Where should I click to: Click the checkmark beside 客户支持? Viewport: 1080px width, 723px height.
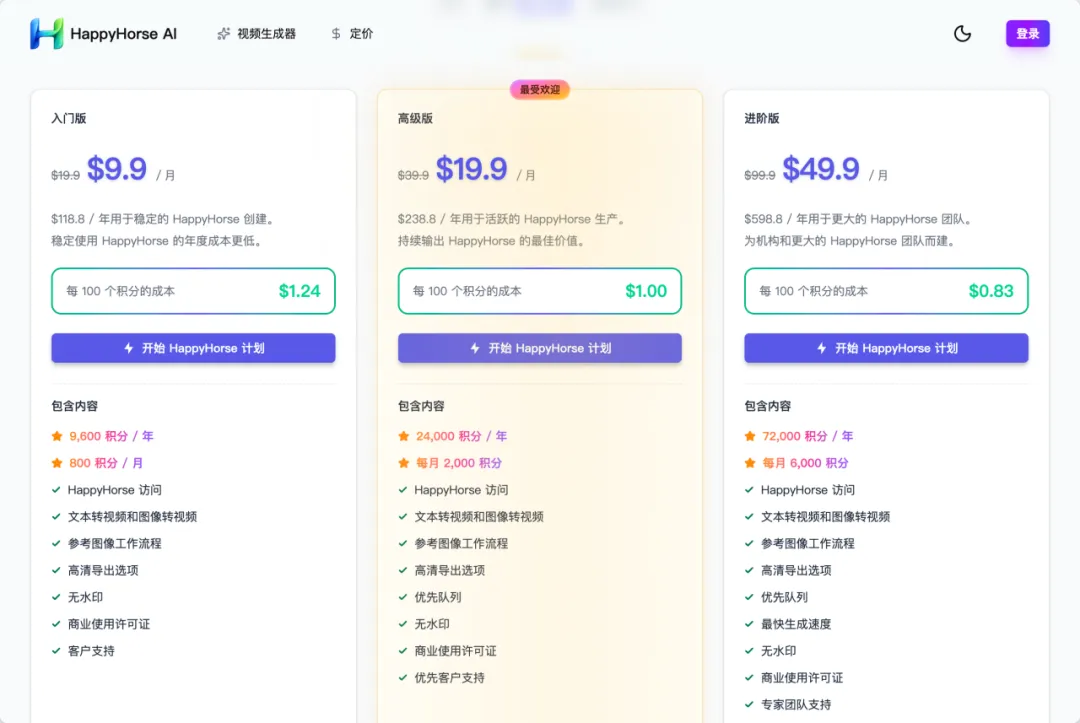56,651
